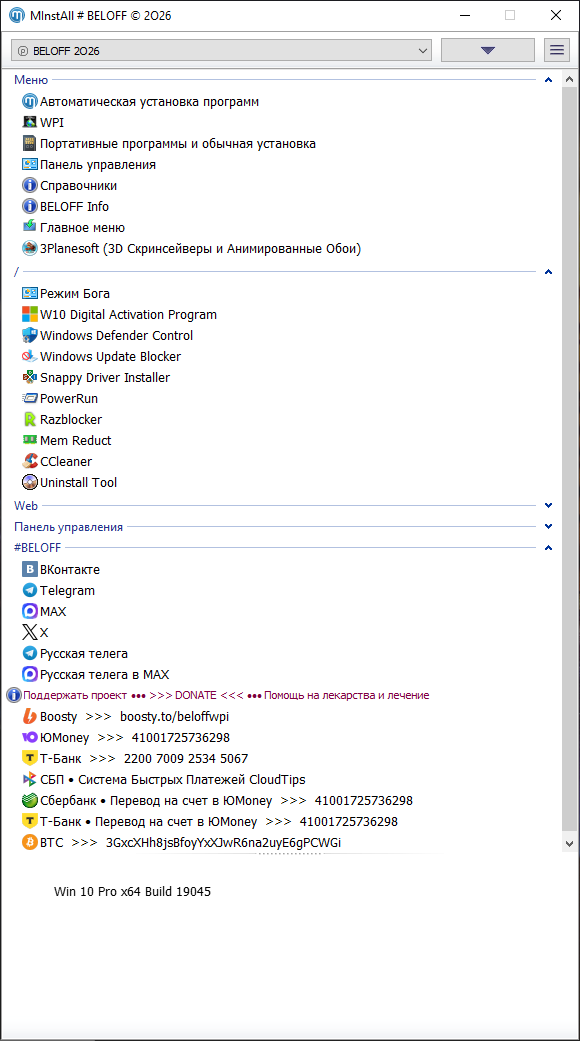
Task: Click Win 10 Pro x64 Build text
Action: pyautogui.click(x=133, y=892)
